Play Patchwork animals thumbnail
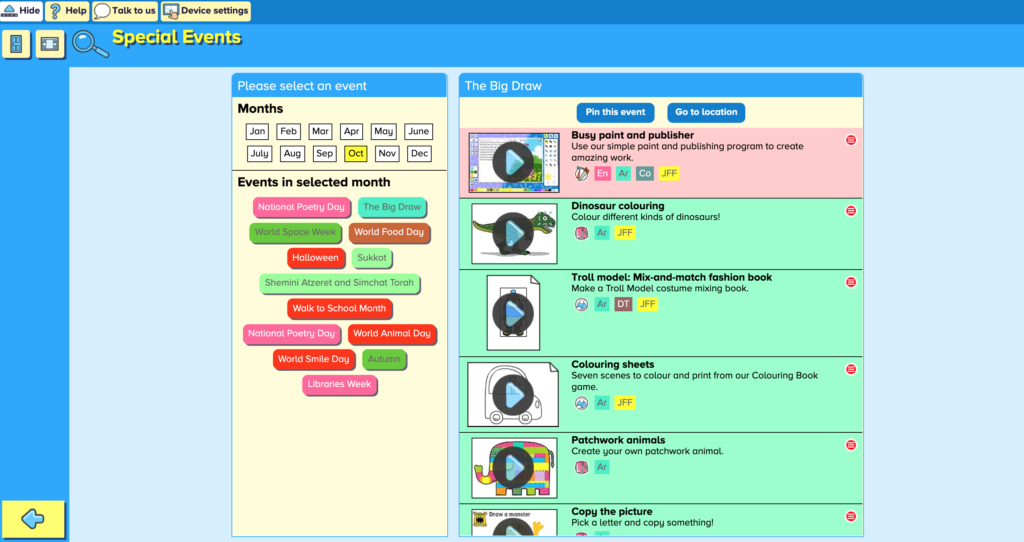 pos(513,468)
